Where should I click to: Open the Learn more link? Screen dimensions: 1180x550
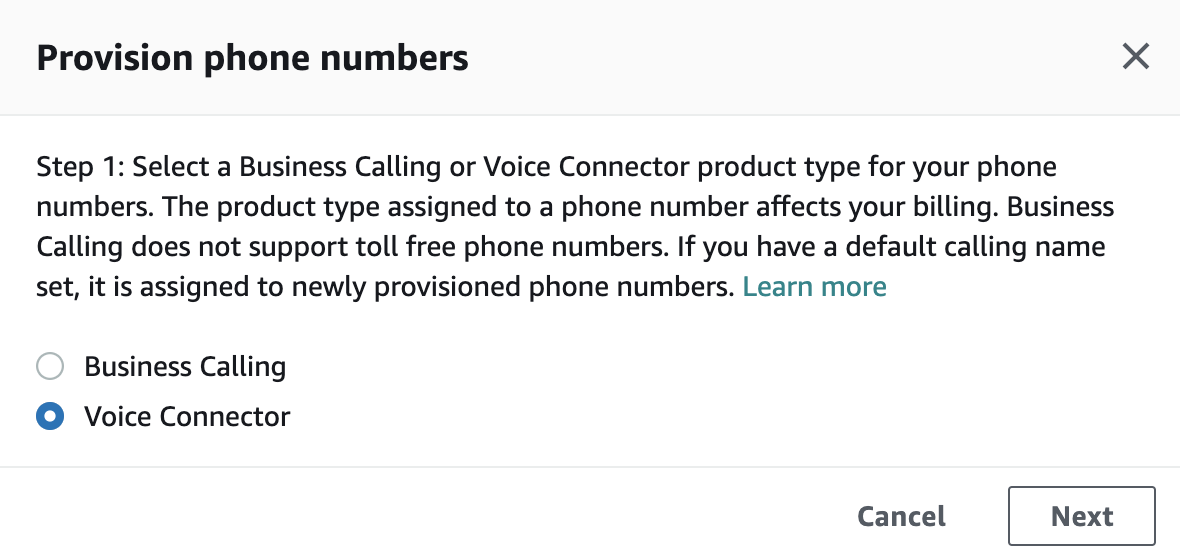pos(814,286)
